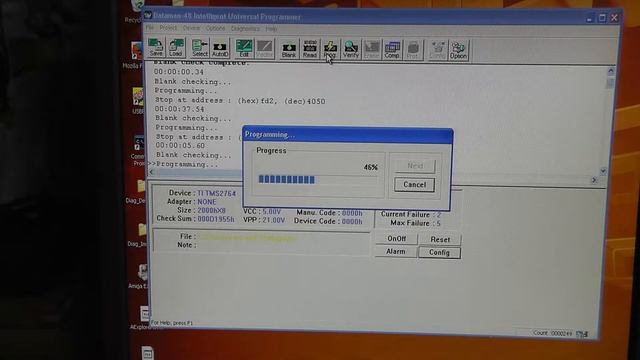Click the log scroll up arrow
This screenshot has height=360, width=640.
(611, 71)
